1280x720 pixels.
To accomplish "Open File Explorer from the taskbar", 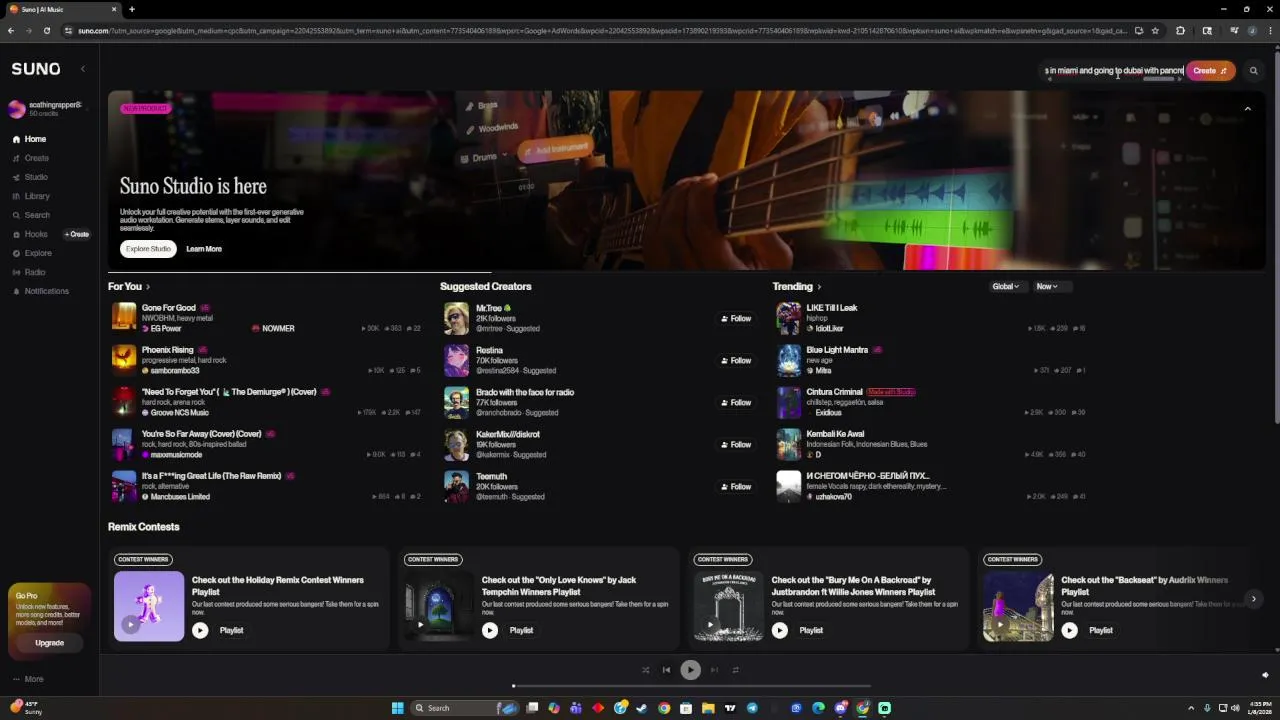I will pos(708,708).
